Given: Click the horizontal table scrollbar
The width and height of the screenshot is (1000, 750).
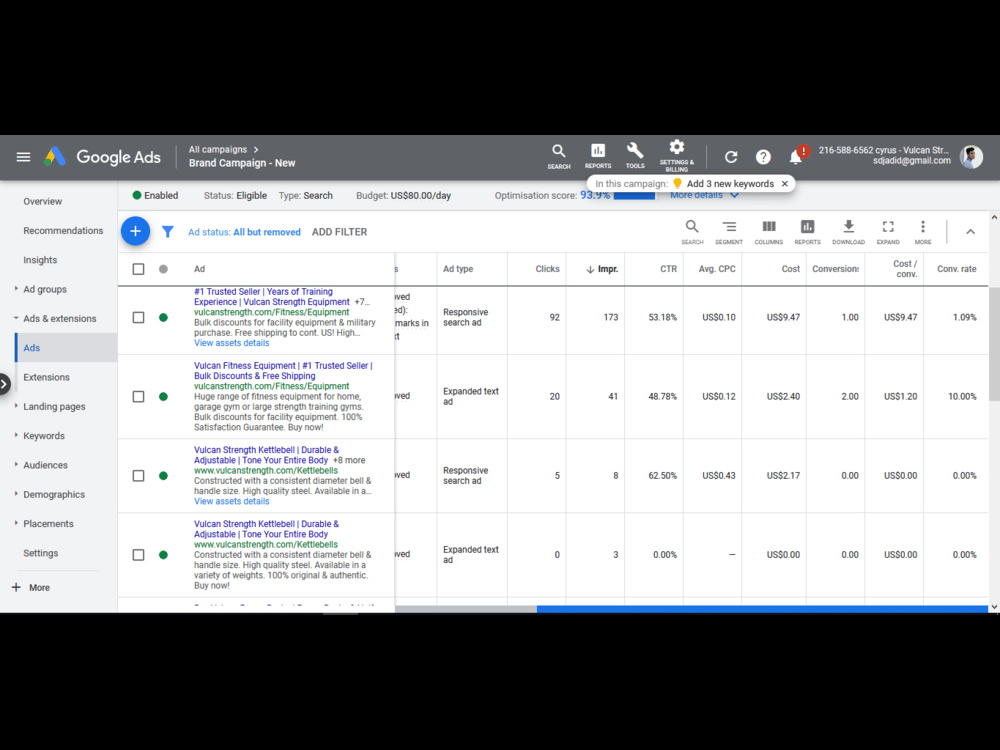Looking at the screenshot, I should pos(762,609).
